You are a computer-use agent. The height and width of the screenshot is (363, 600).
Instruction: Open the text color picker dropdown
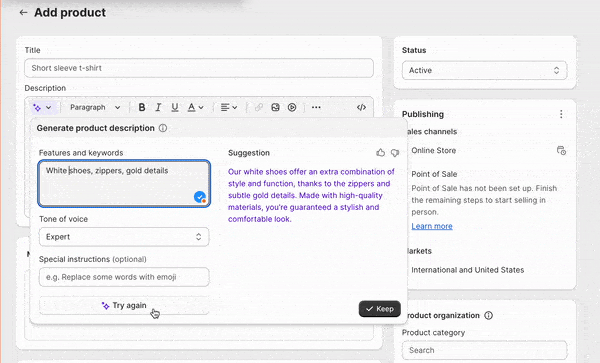click(195, 107)
